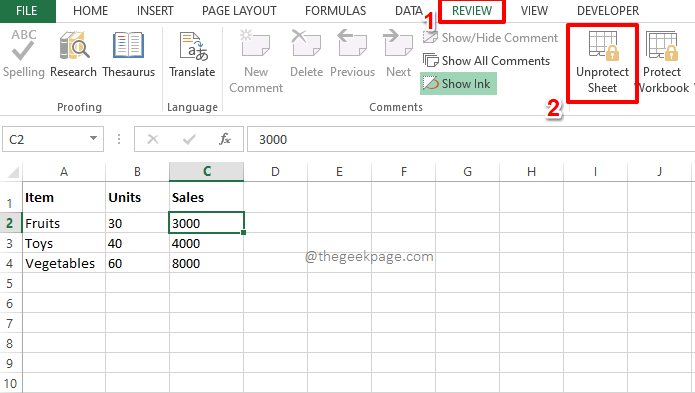The width and height of the screenshot is (695, 393).
Task: Add a New Comment
Action: click(x=256, y=61)
